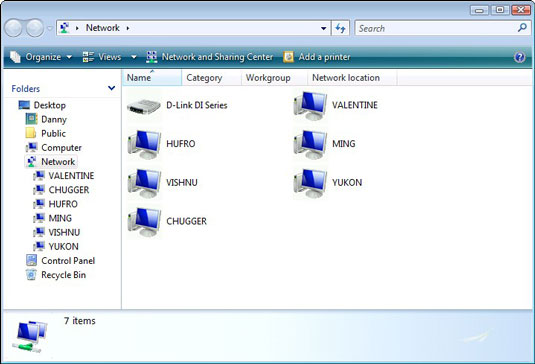Click the Forward navigation button
The height and width of the screenshot is (364, 535).
[35, 28]
